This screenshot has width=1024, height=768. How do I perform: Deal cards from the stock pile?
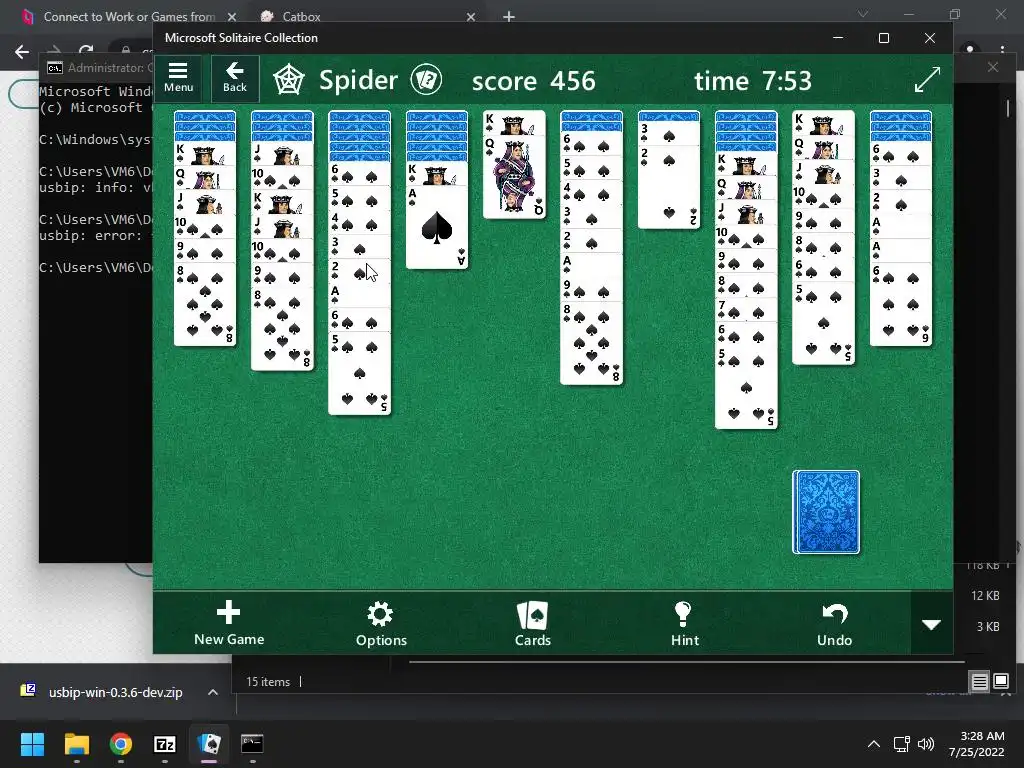[x=825, y=512]
